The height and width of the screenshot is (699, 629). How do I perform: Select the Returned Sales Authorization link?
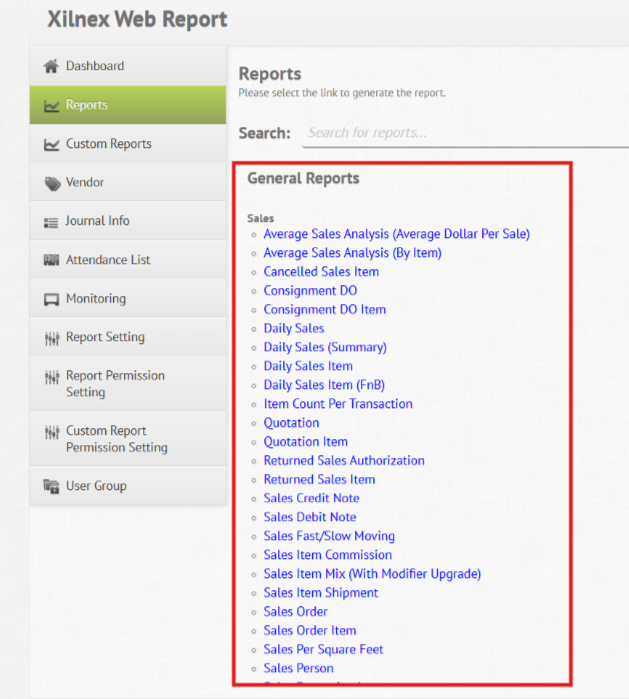click(344, 461)
